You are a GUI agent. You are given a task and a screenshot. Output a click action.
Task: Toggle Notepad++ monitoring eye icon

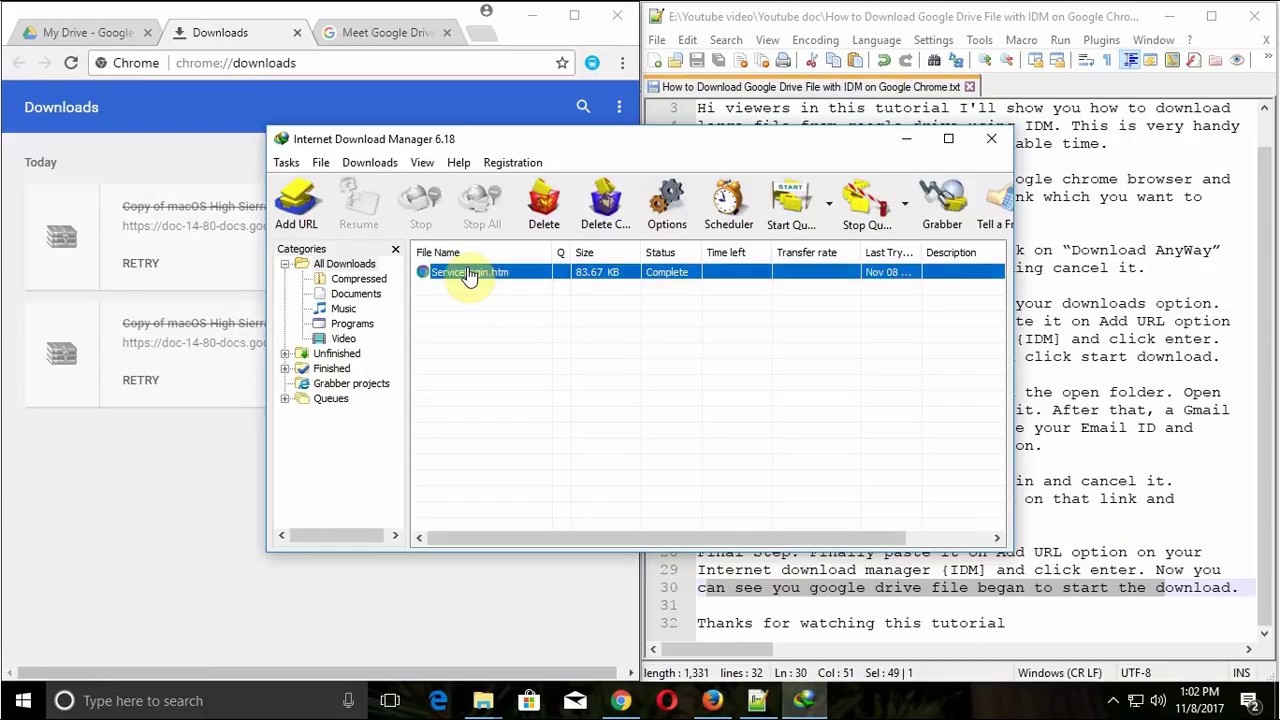pyautogui.click(x=1237, y=61)
